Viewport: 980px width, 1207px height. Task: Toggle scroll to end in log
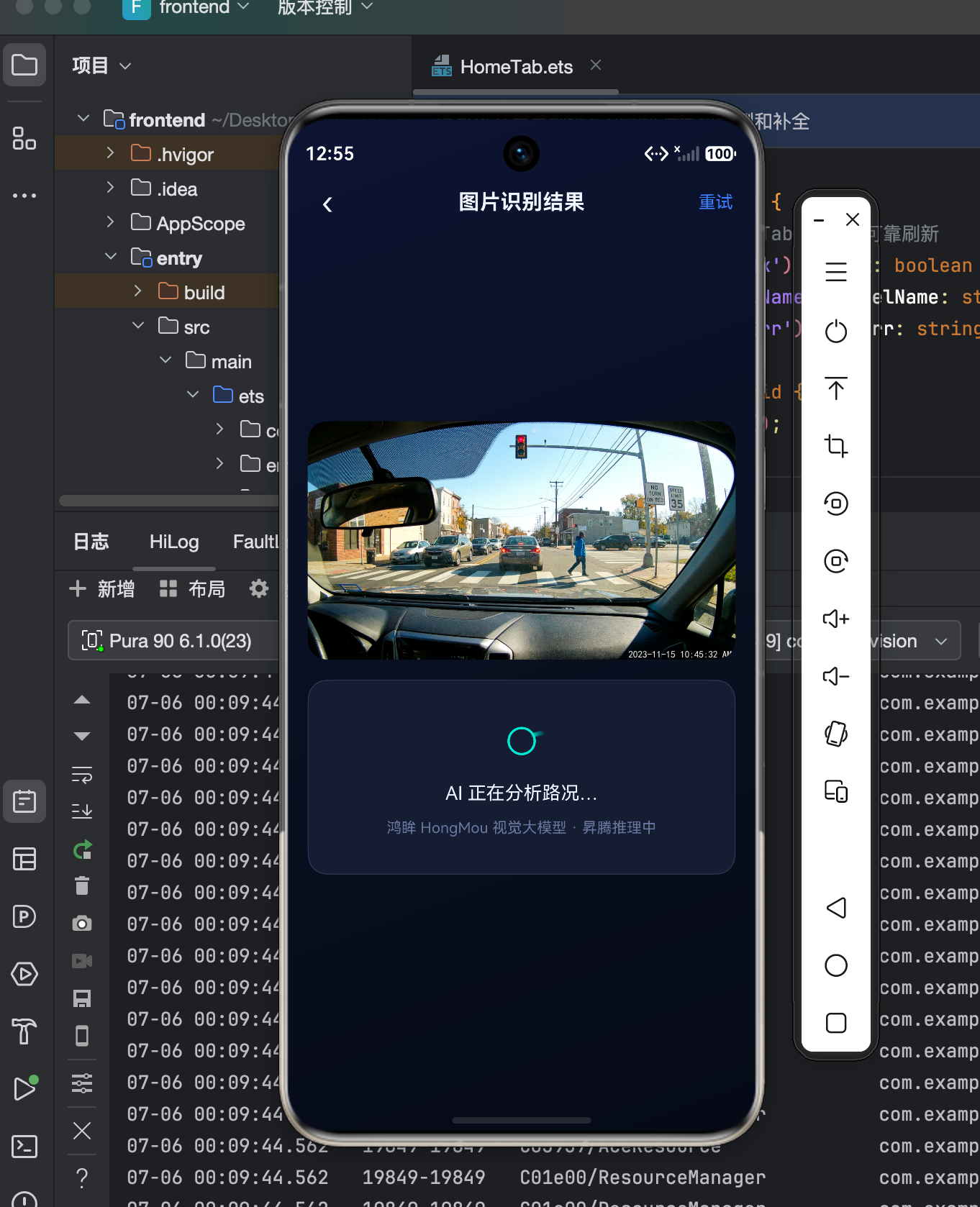point(82,811)
